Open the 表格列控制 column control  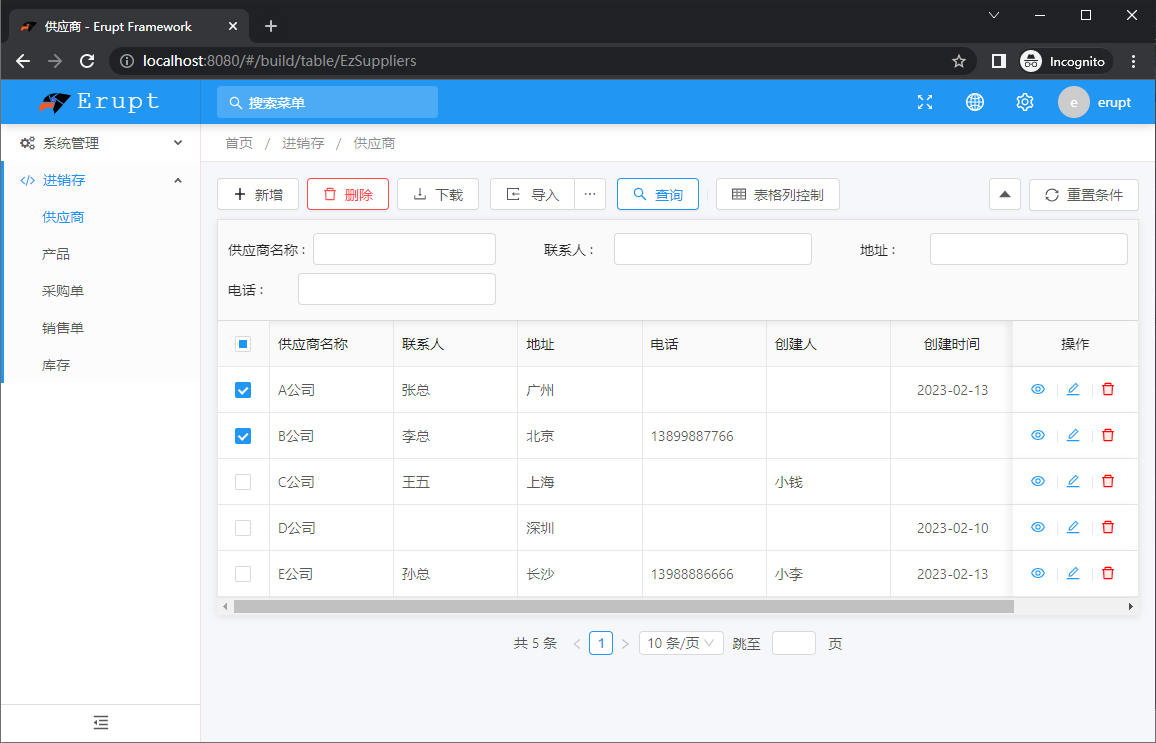[x=778, y=195]
